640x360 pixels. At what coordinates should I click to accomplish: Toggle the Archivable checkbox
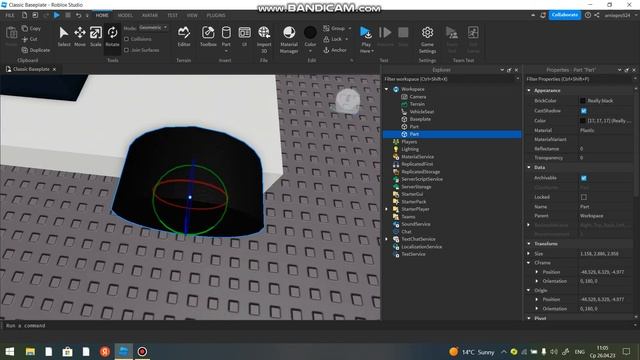click(584, 178)
